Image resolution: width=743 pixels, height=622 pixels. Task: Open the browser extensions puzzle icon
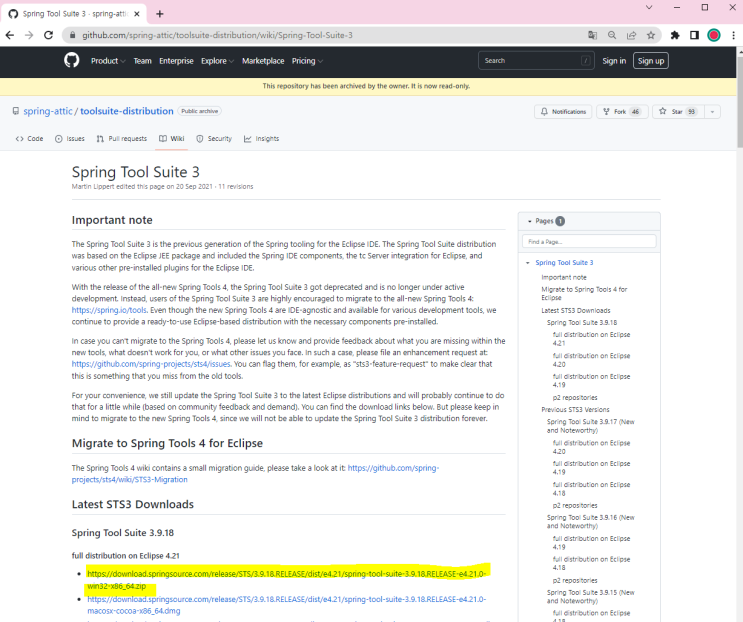pyautogui.click(x=675, y=34)
